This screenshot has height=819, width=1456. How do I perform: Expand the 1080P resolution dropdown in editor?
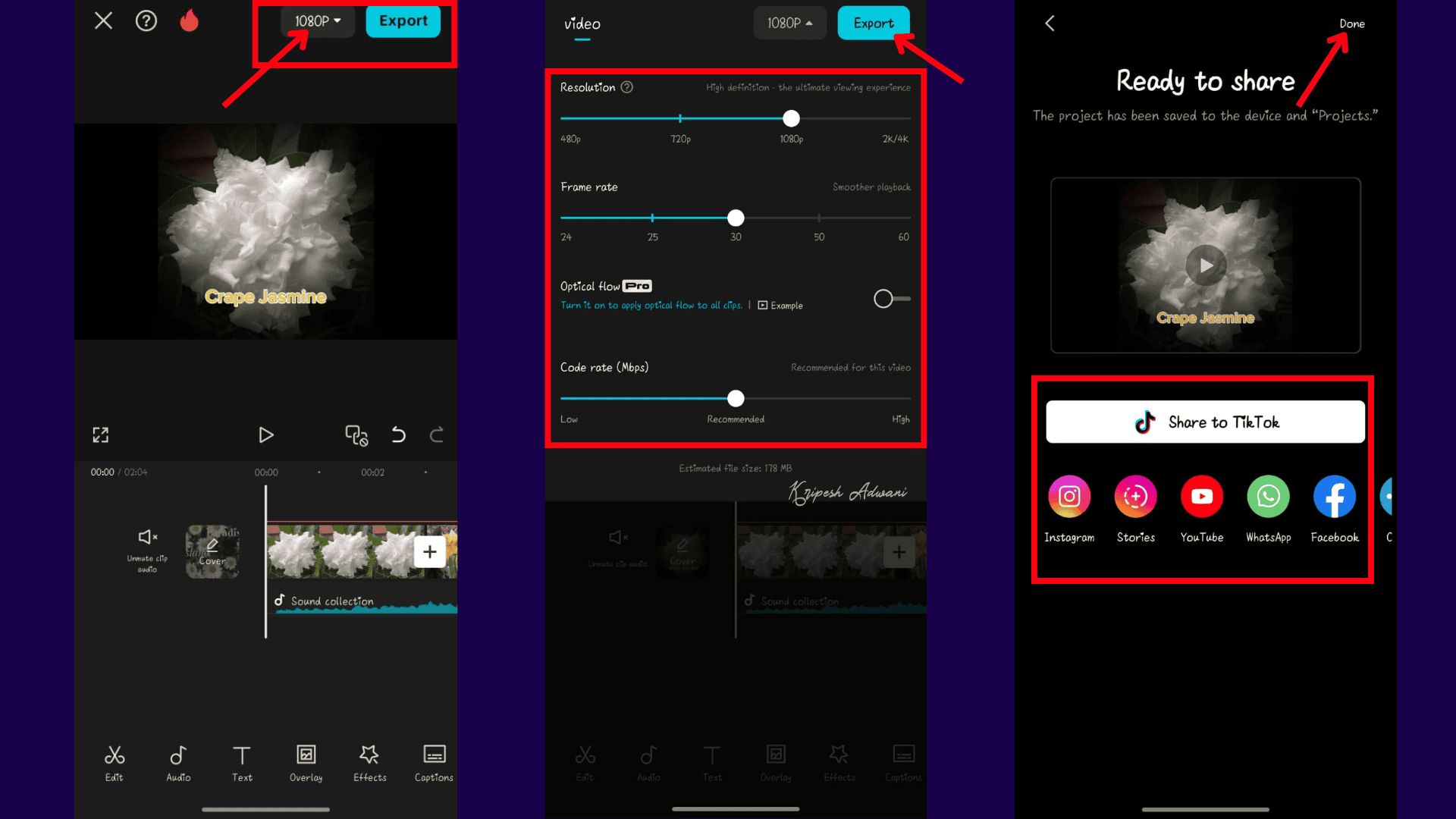(318, 21)
